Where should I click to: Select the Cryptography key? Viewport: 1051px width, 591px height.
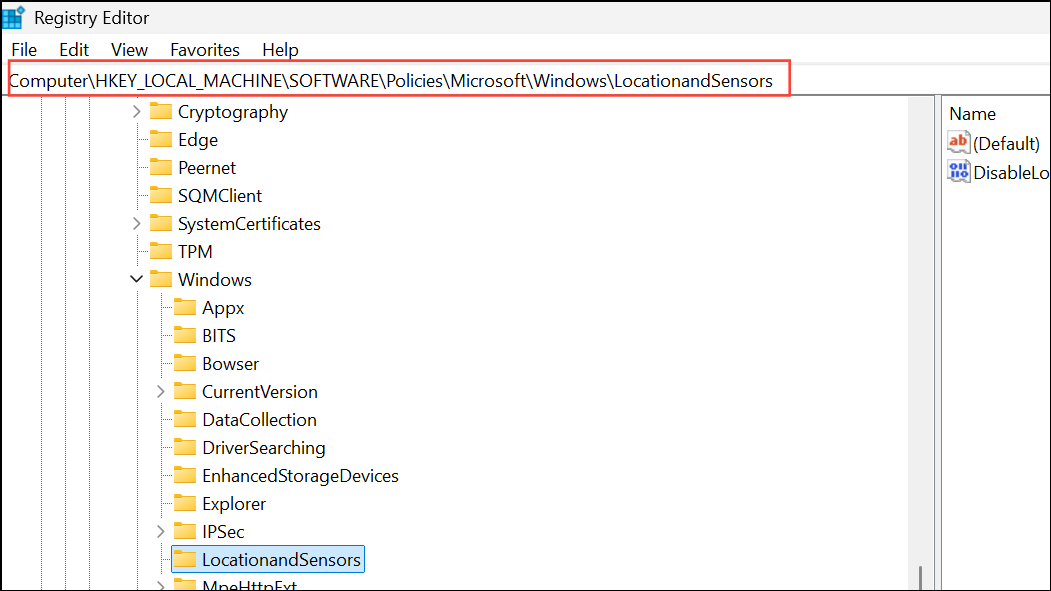233,112
